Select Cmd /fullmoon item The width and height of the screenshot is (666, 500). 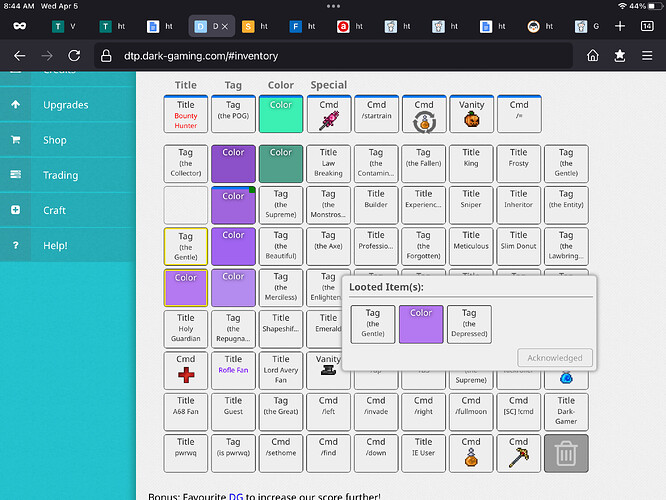pos(471,412)
